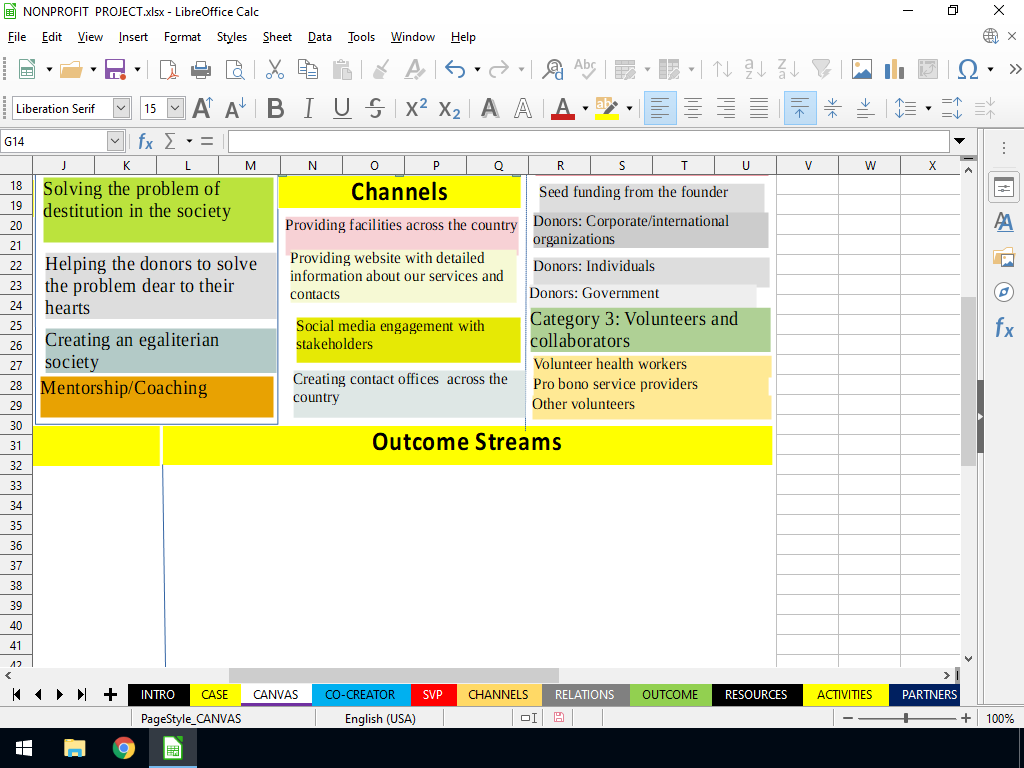
Task: Open the sidebar Styles panel
Action: [x=1004, y=222]
